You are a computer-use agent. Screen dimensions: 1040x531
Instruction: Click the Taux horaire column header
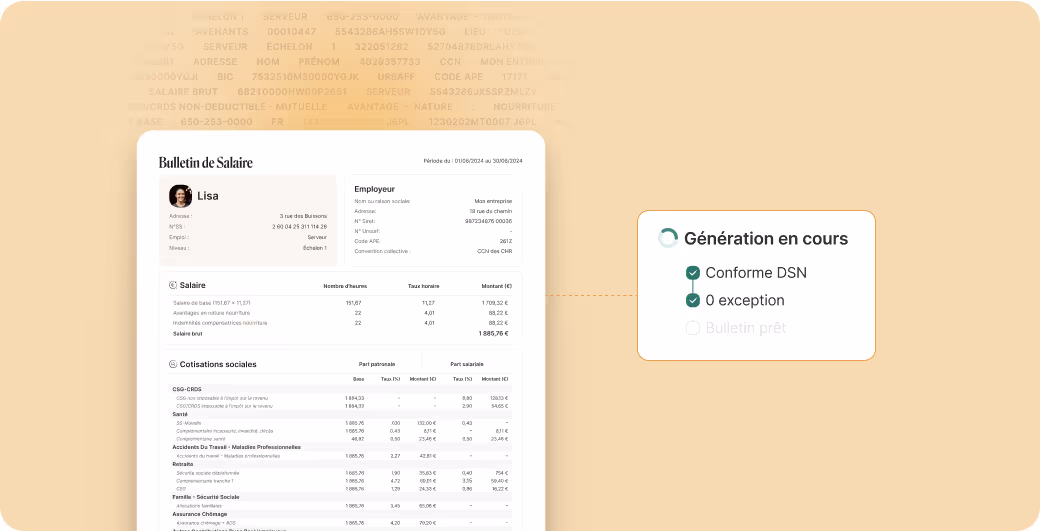(x=423, y=286)
